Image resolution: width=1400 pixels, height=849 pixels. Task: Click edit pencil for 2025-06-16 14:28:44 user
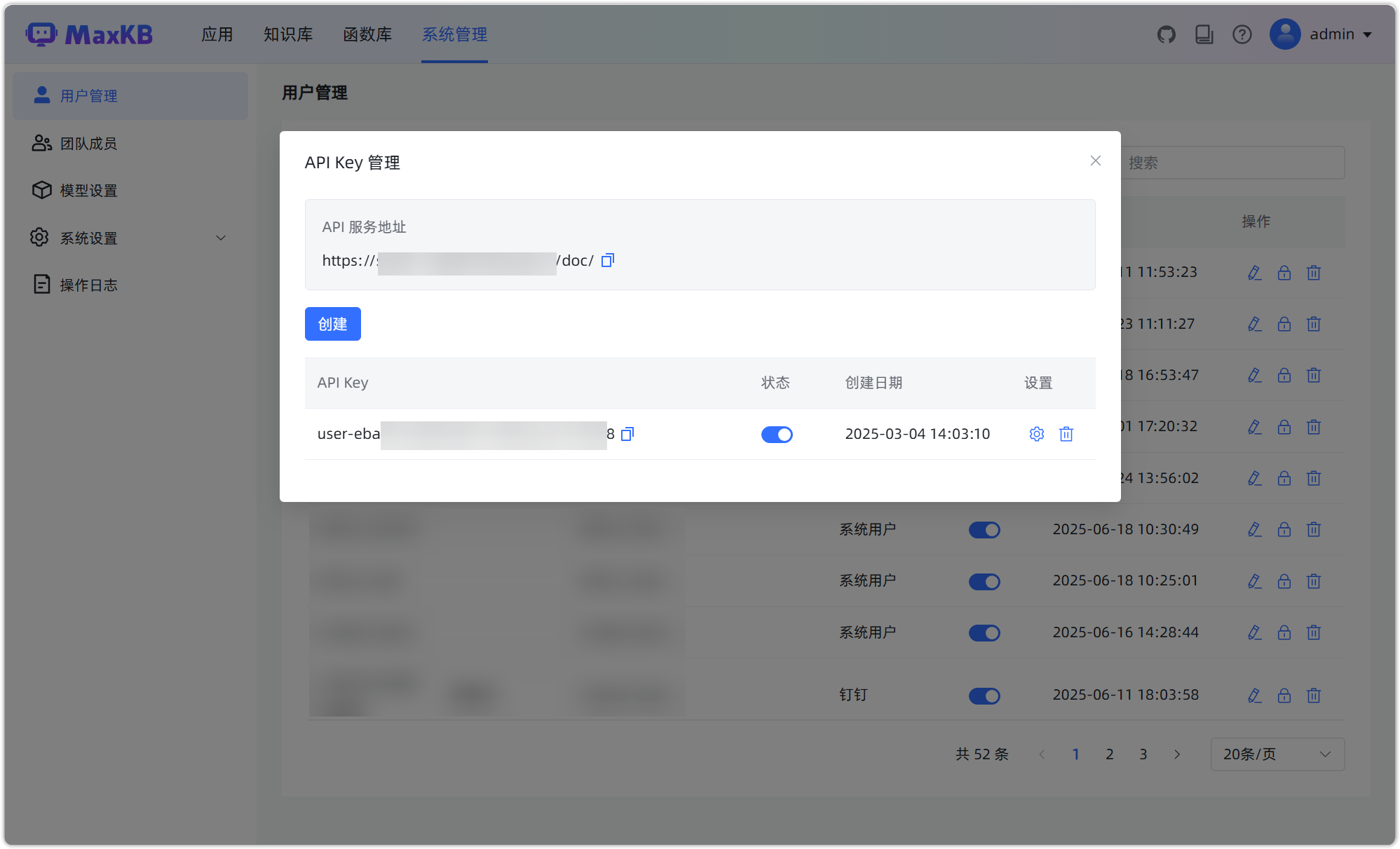(1254, 633)
